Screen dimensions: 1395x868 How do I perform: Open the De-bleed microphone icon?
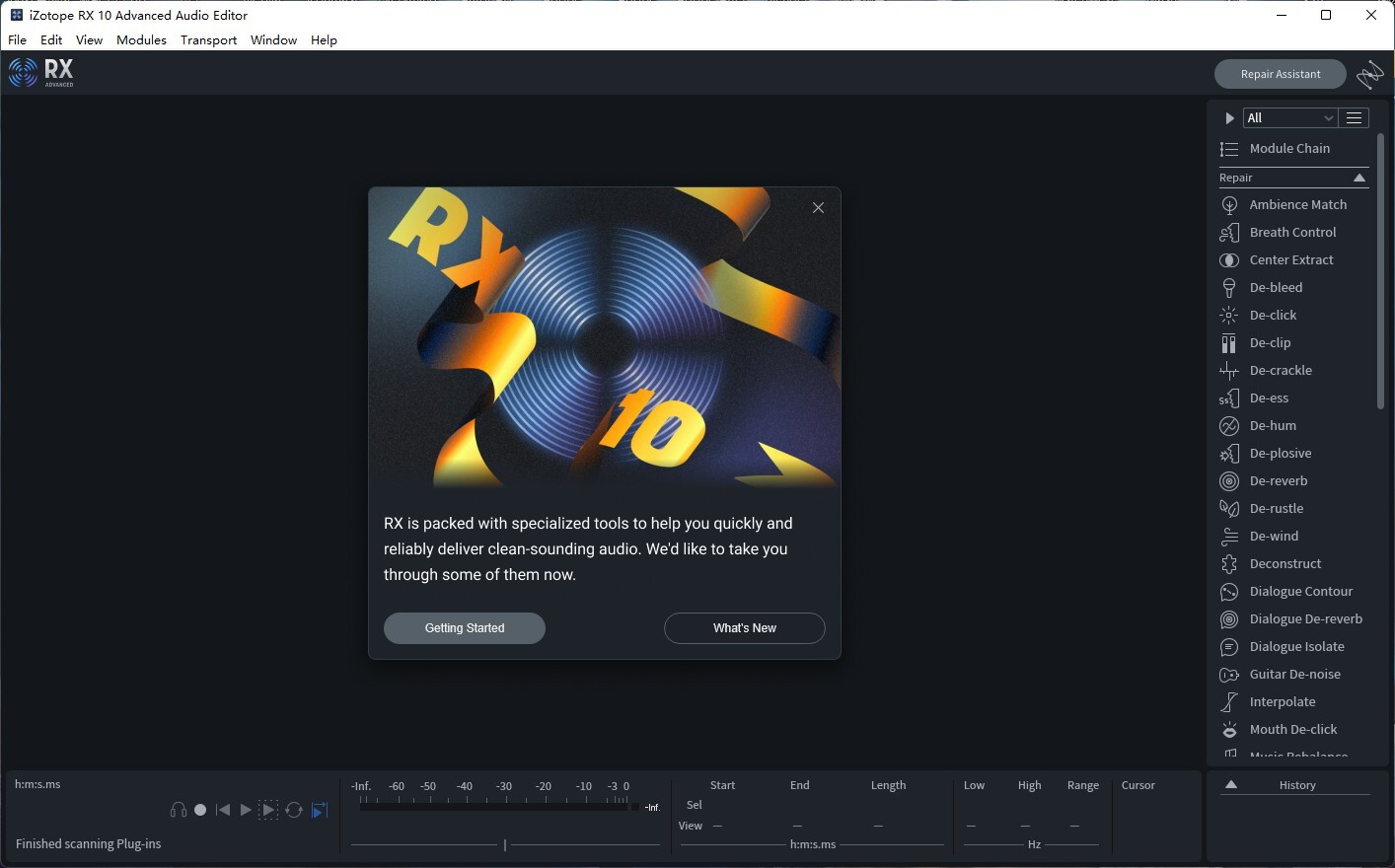(1229, 288)
